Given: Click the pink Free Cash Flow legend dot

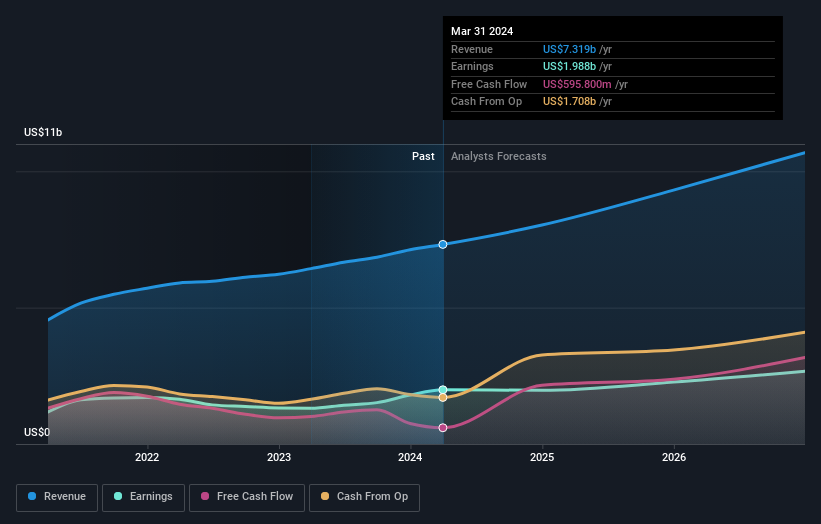Looking at the screenshot, I should tap(205, 496).
